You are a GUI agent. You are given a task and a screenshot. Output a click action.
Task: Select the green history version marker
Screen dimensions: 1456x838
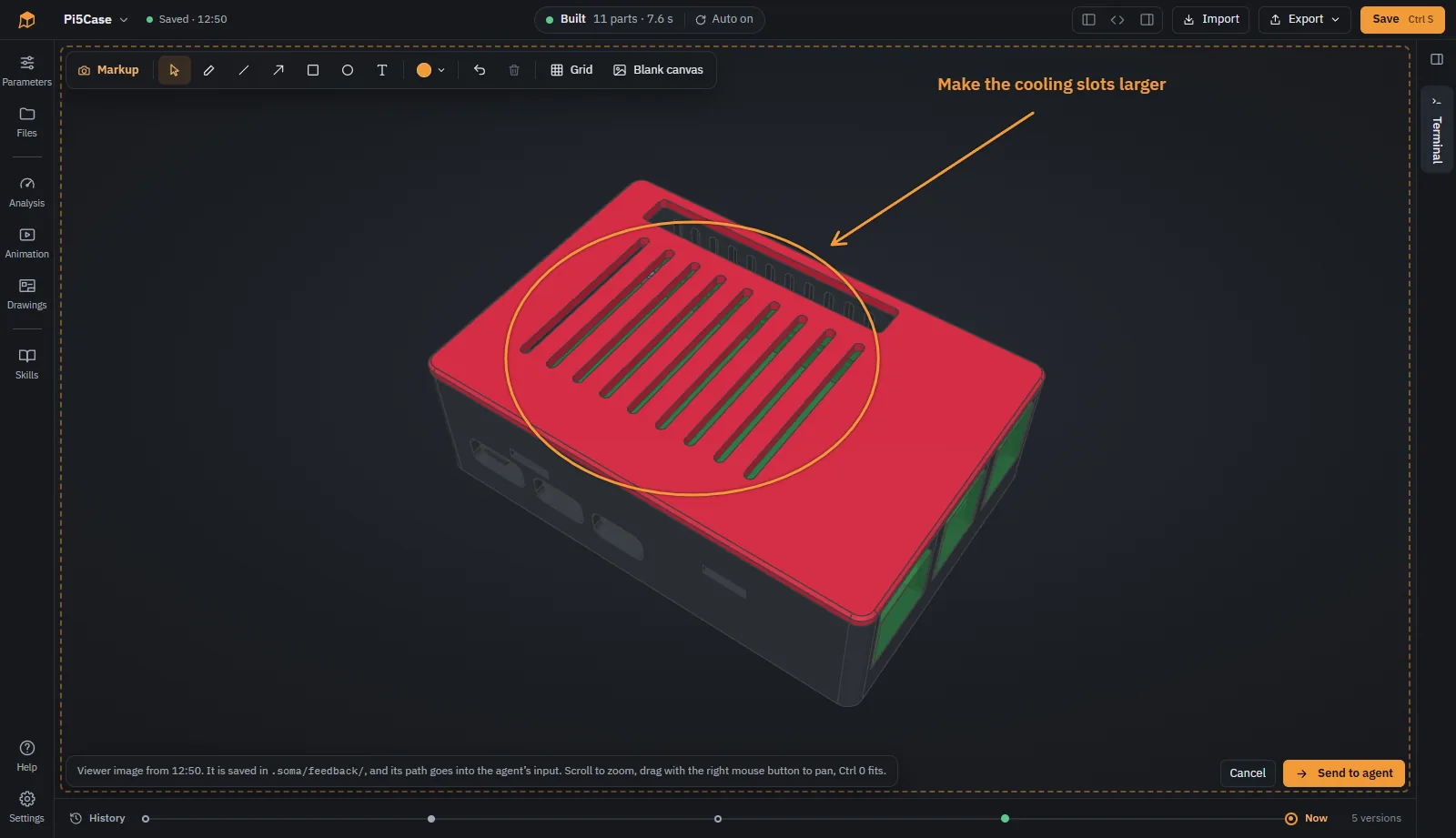click(x=1005, y=819)
